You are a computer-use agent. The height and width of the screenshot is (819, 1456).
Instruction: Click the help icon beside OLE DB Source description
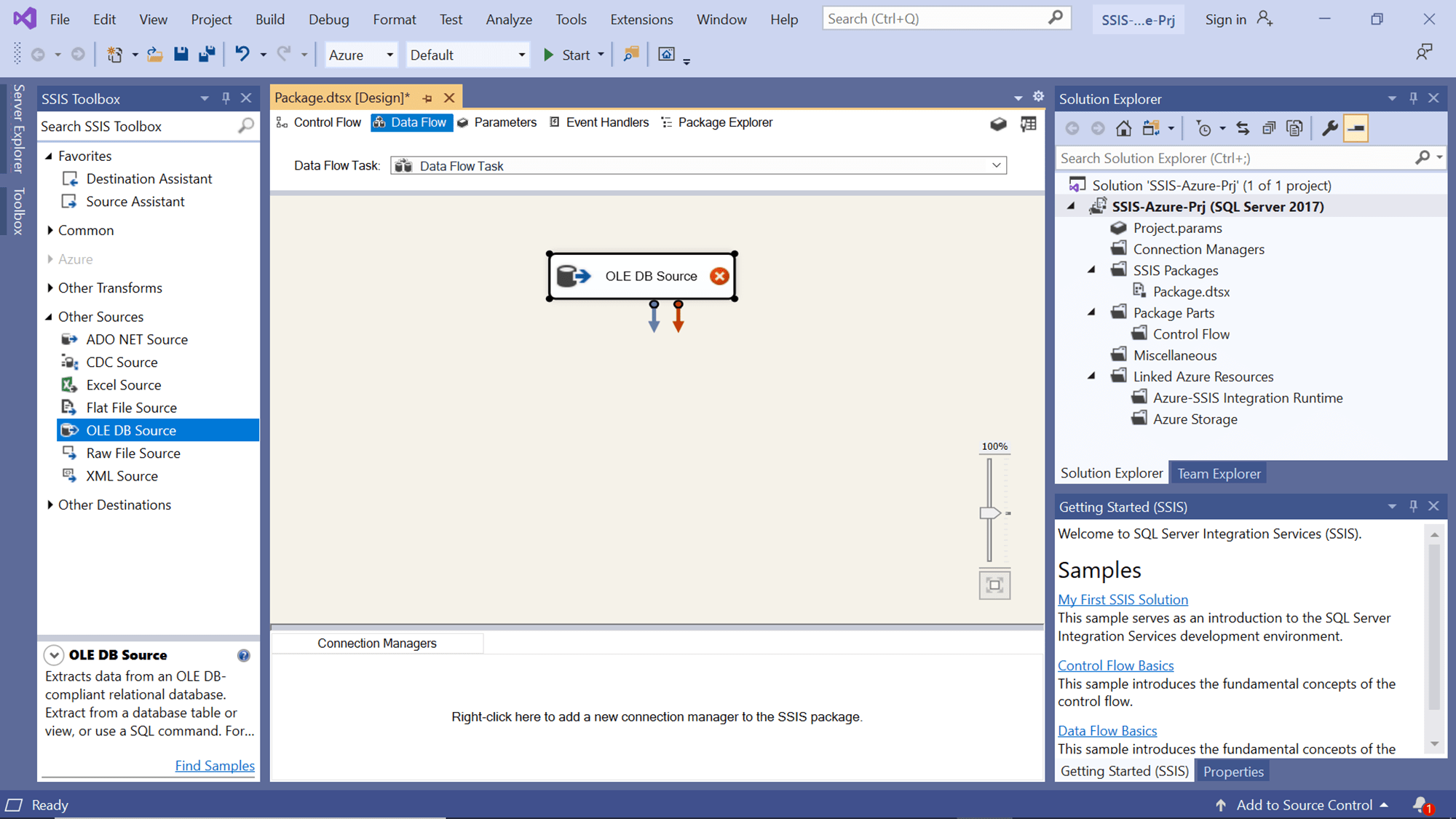pyautogui.click(x=244, y=655)
